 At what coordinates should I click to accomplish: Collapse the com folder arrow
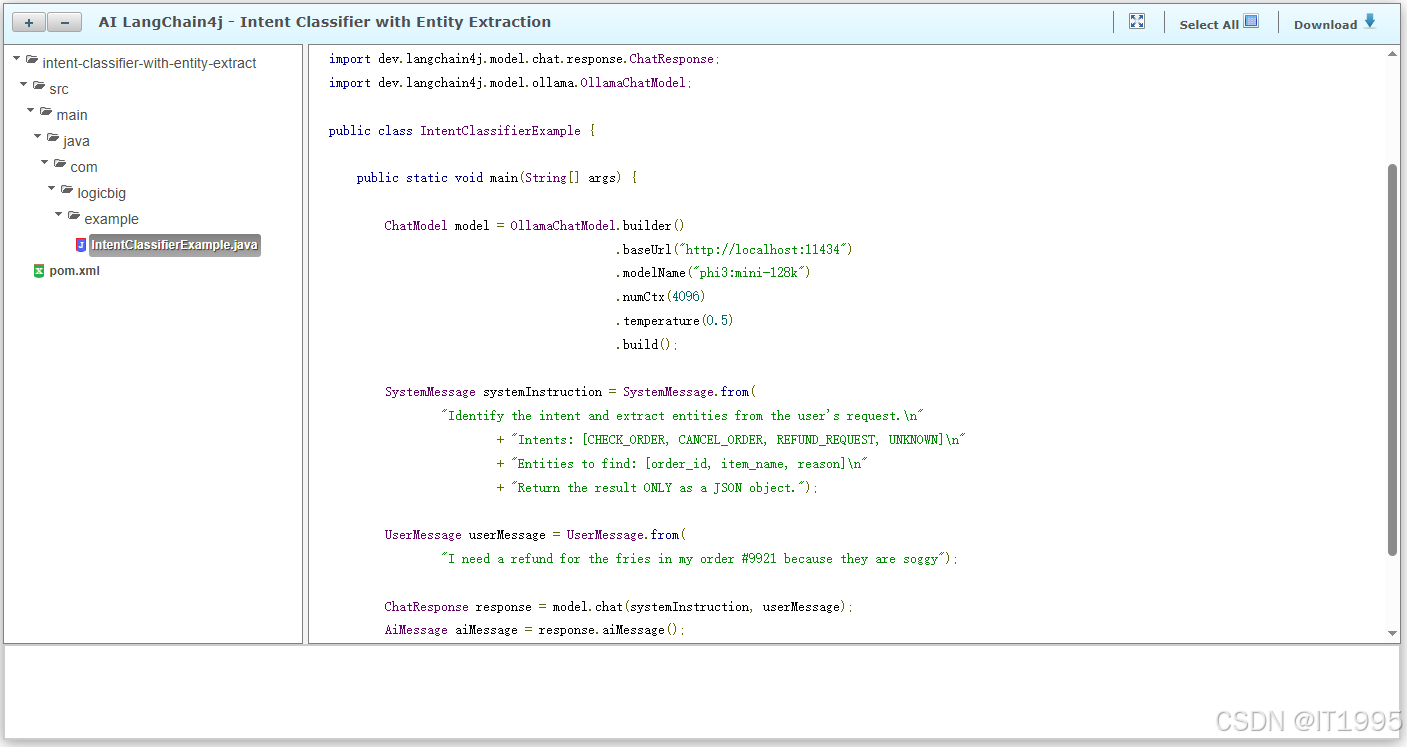pyautogui.click(x=45, y=163)
